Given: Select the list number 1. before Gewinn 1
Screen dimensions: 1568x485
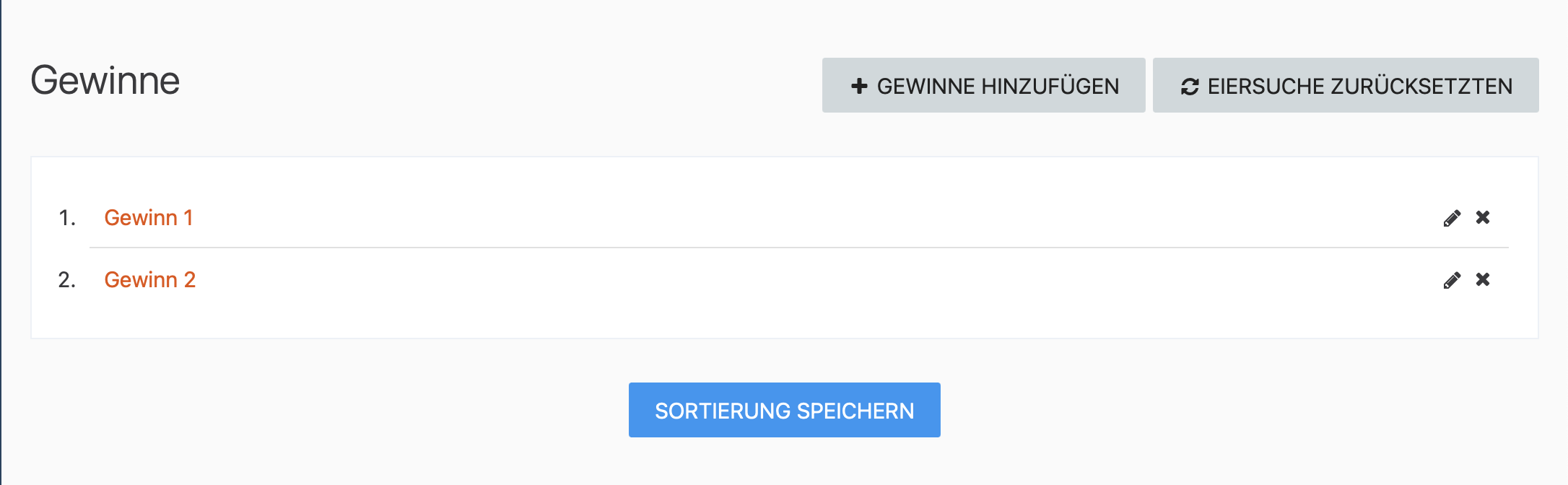Looking at the screenshot, I should pos(67,217).
